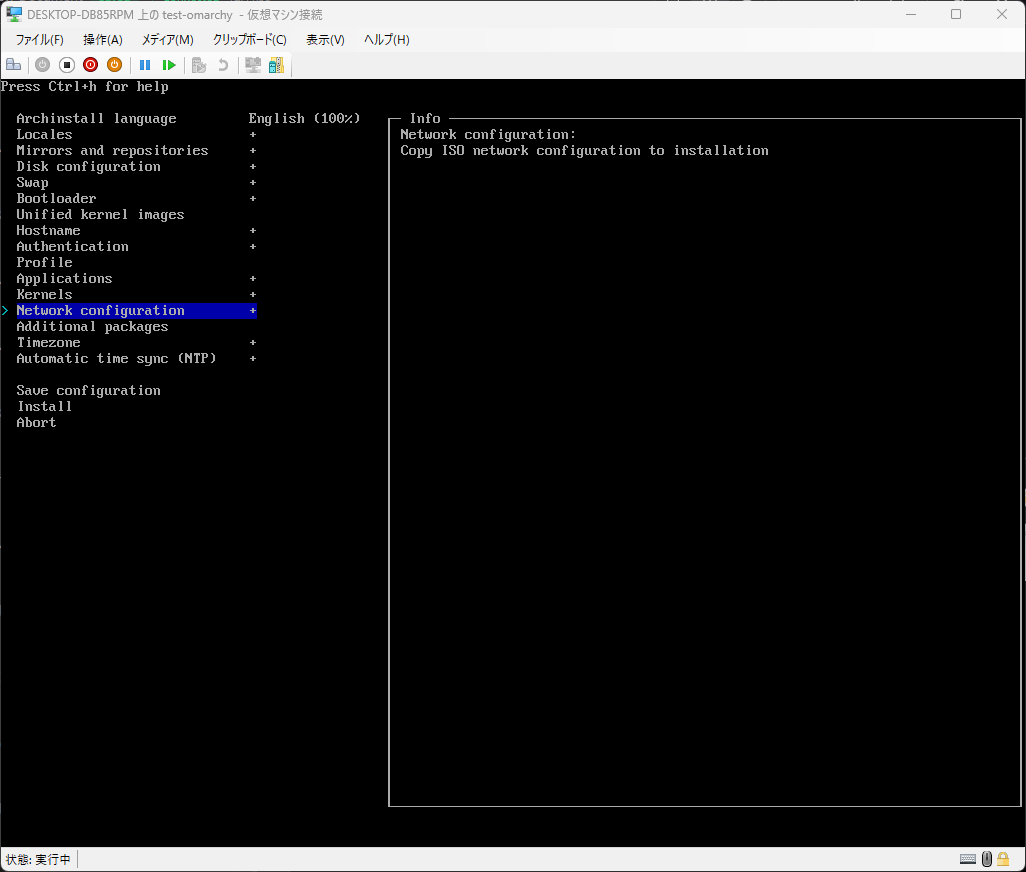
Task: Click the enhanced session monitor icon
Action: pyautogui.click(x=253, y=65)
